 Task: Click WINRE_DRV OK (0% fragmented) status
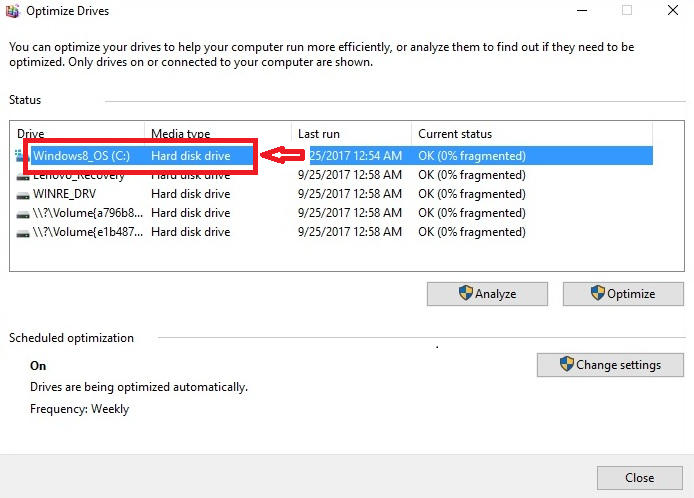pos(472,194)
